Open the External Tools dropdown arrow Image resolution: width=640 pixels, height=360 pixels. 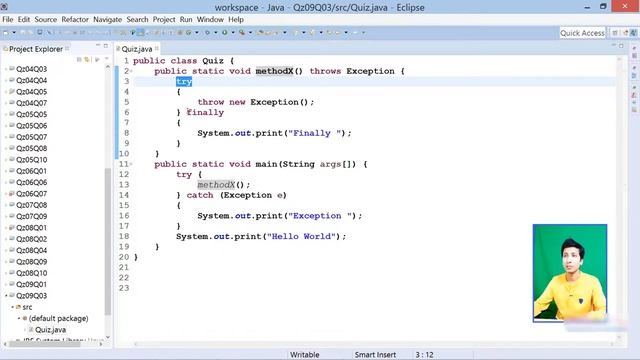click(250, 33)
